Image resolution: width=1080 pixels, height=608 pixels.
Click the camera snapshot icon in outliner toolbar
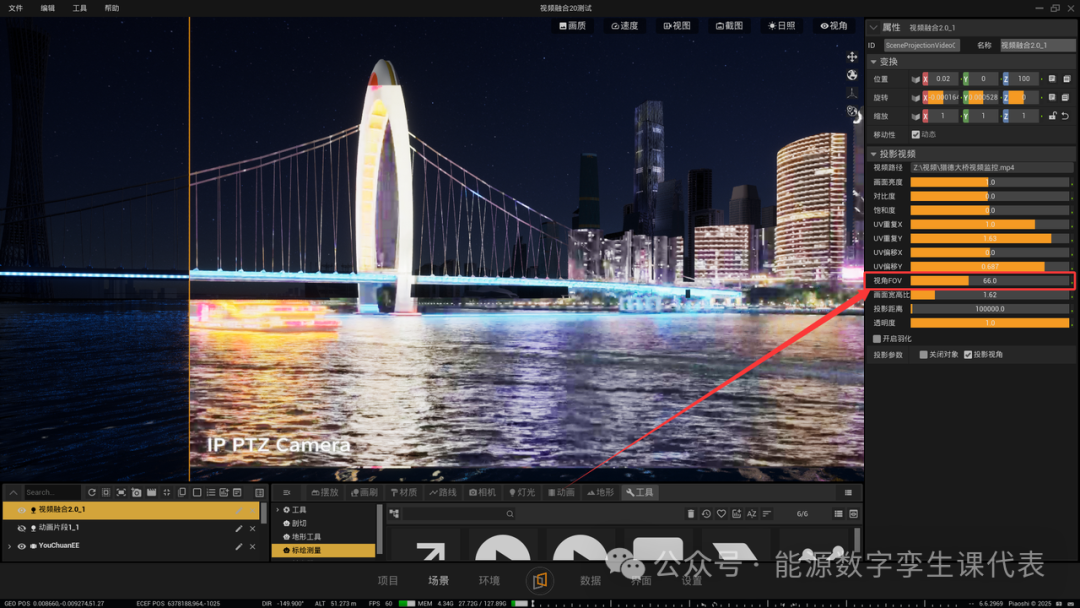point(136,492)
